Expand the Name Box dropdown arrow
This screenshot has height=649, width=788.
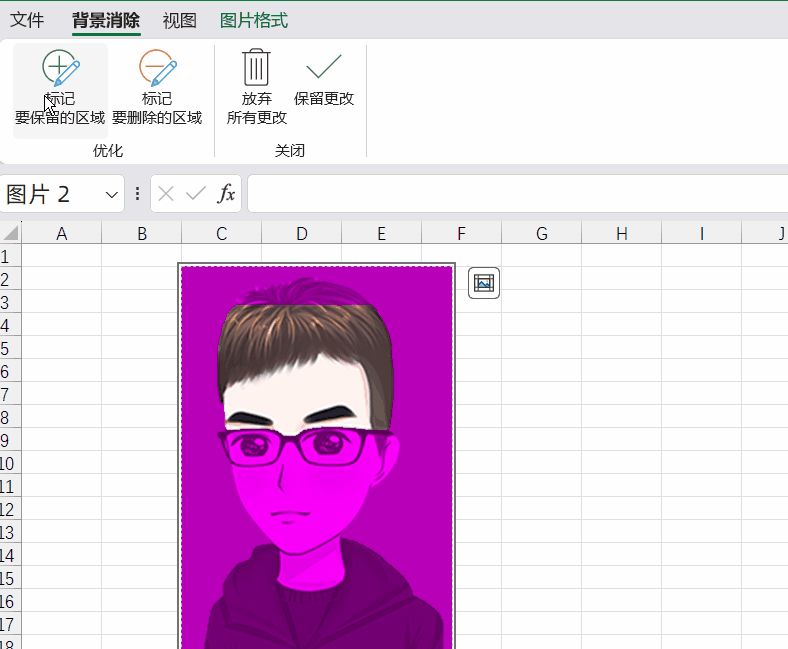pos(111,195)
